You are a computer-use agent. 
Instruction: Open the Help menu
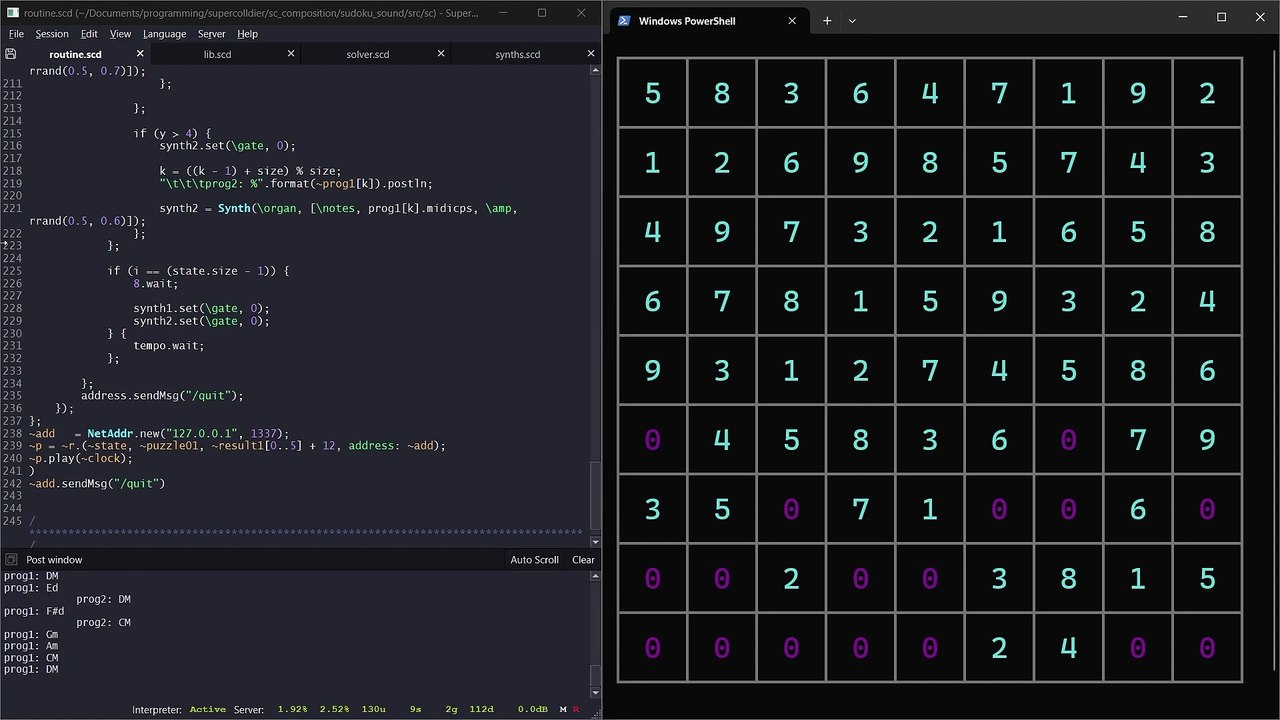pos(247,34)
